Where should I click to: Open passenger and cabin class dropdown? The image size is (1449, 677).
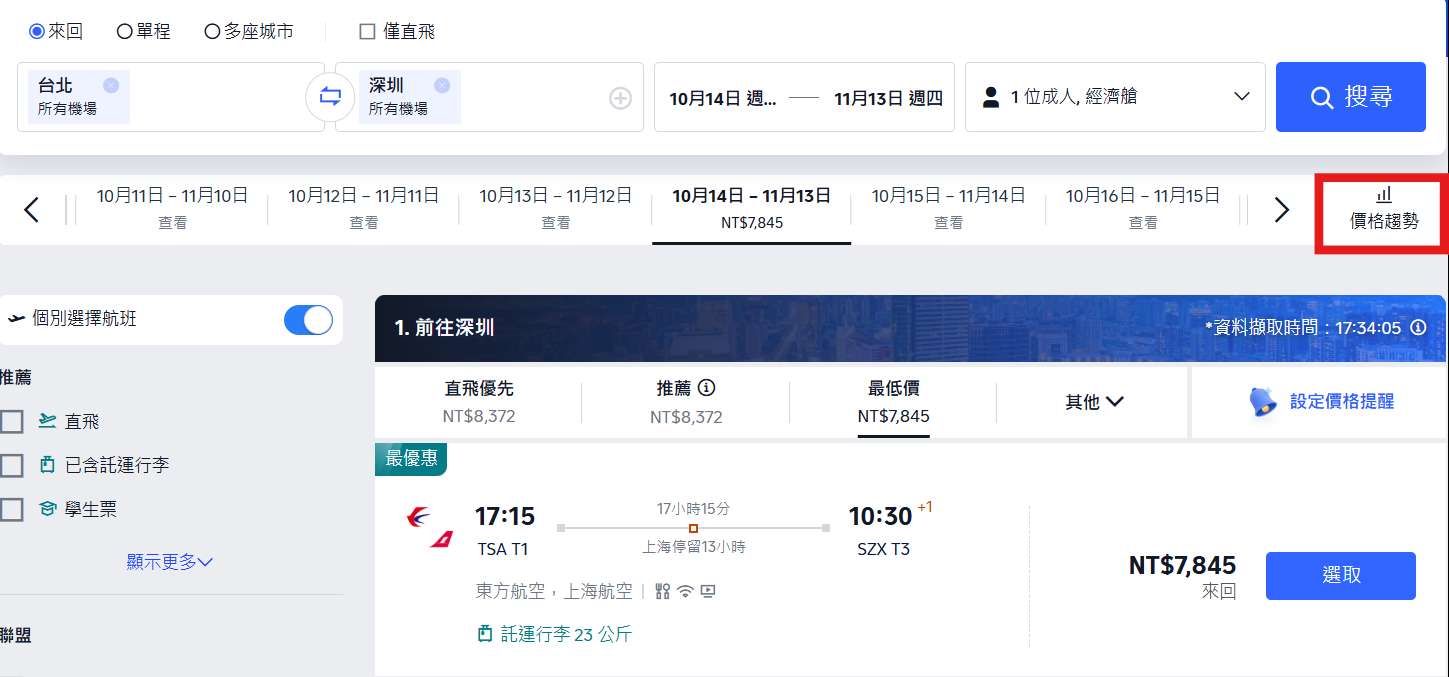(1115, 97)
